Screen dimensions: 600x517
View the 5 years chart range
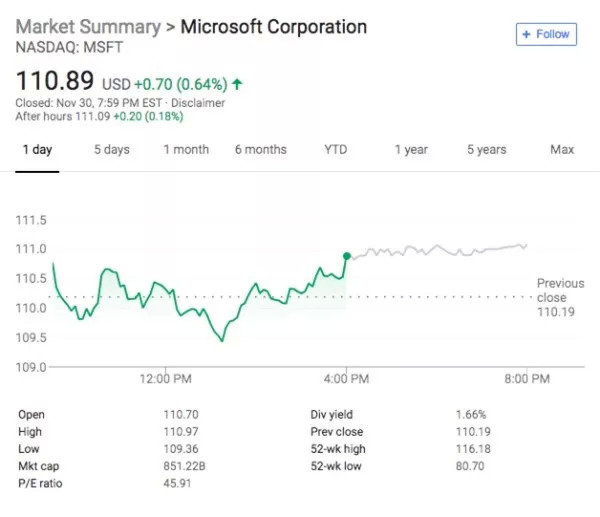coord(486,150)
